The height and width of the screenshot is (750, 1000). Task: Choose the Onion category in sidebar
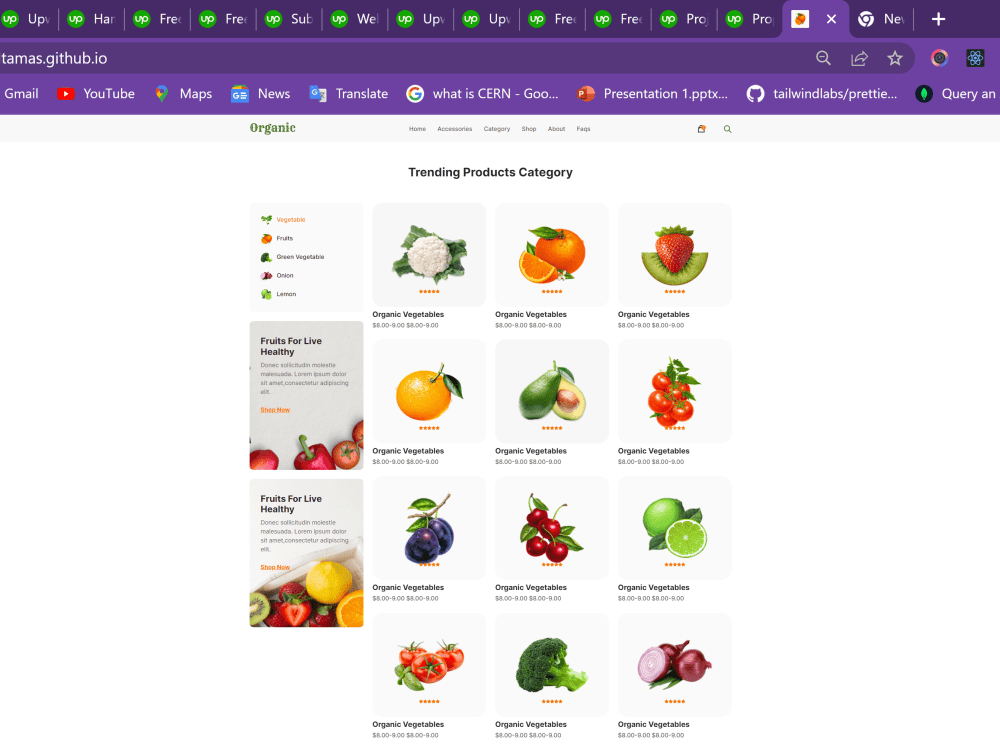(277, 276)
